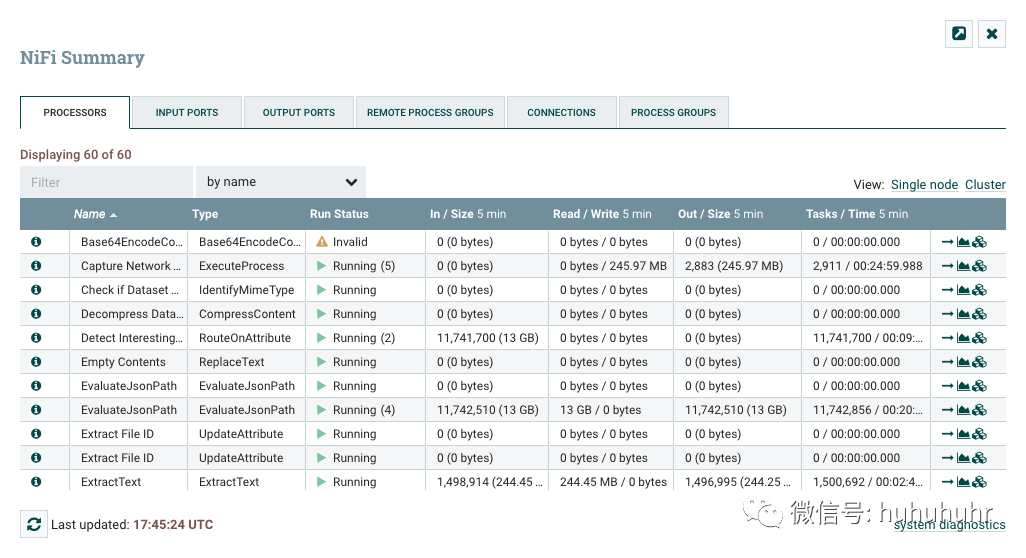Open info for Decompress Data processor row

coord(36,313)
